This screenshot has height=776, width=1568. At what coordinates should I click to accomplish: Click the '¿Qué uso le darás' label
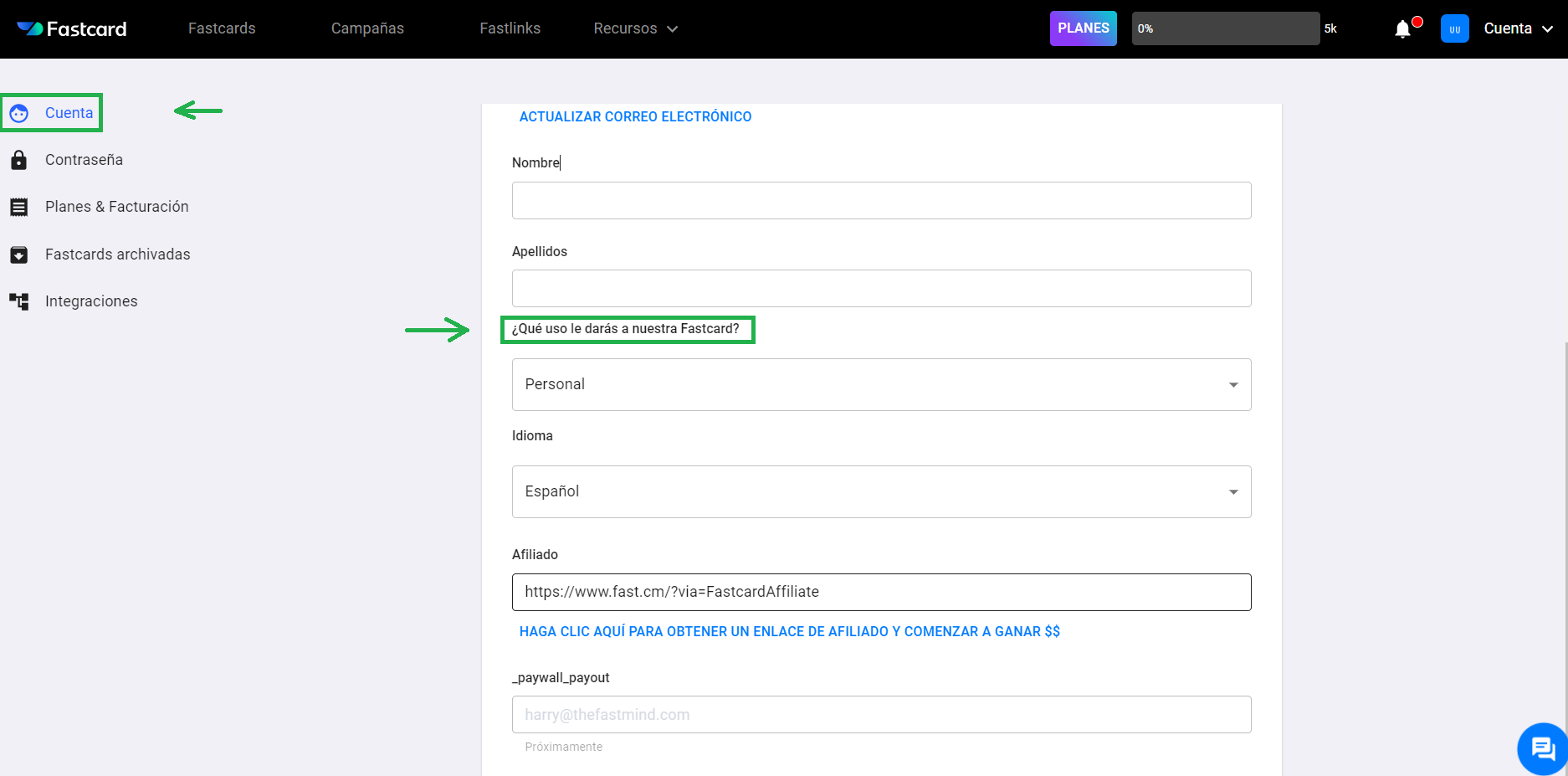pyautogui.click(x=626, y=329)
